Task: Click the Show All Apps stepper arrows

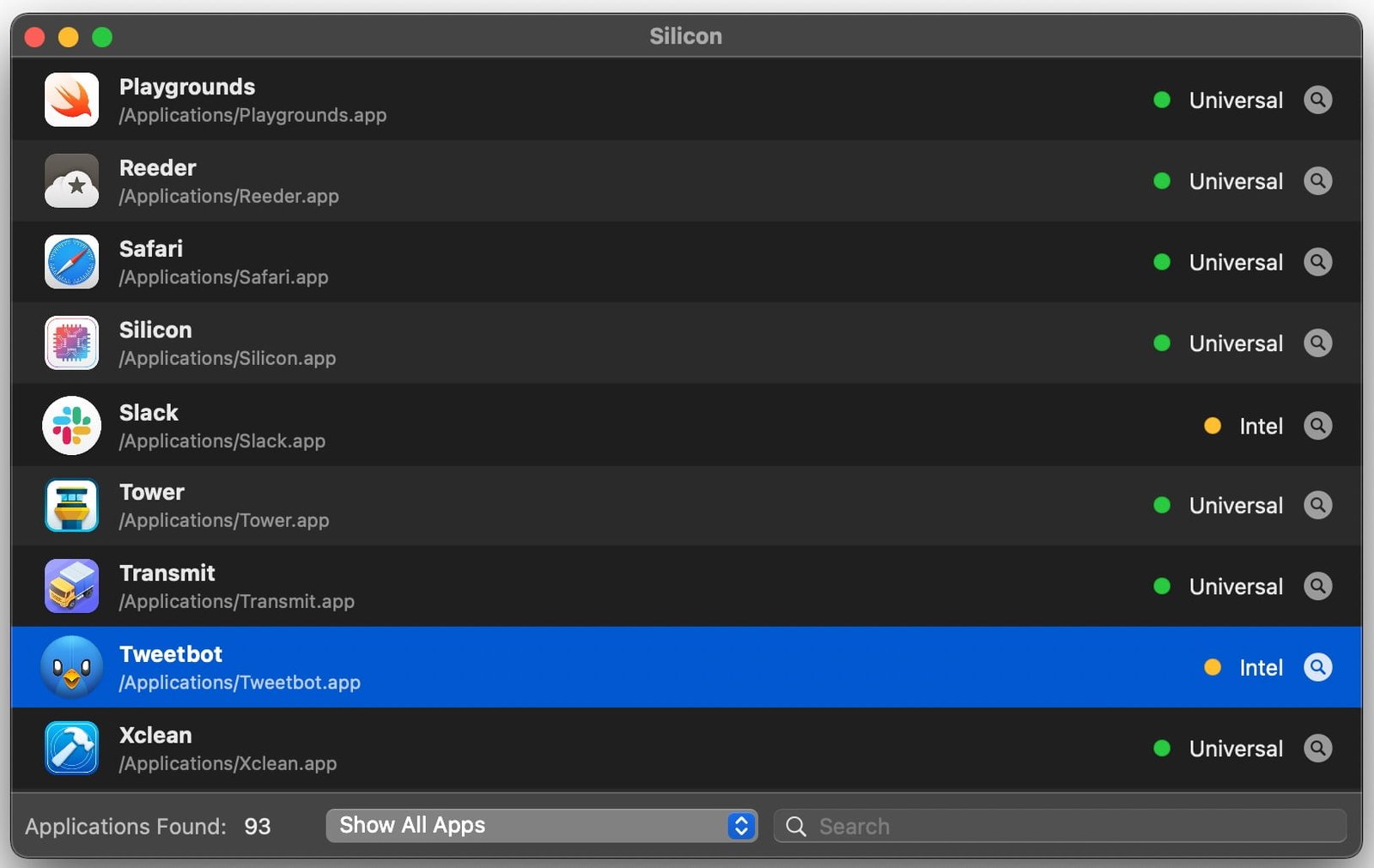Action: pyautogui.click(x=741, y=826)
